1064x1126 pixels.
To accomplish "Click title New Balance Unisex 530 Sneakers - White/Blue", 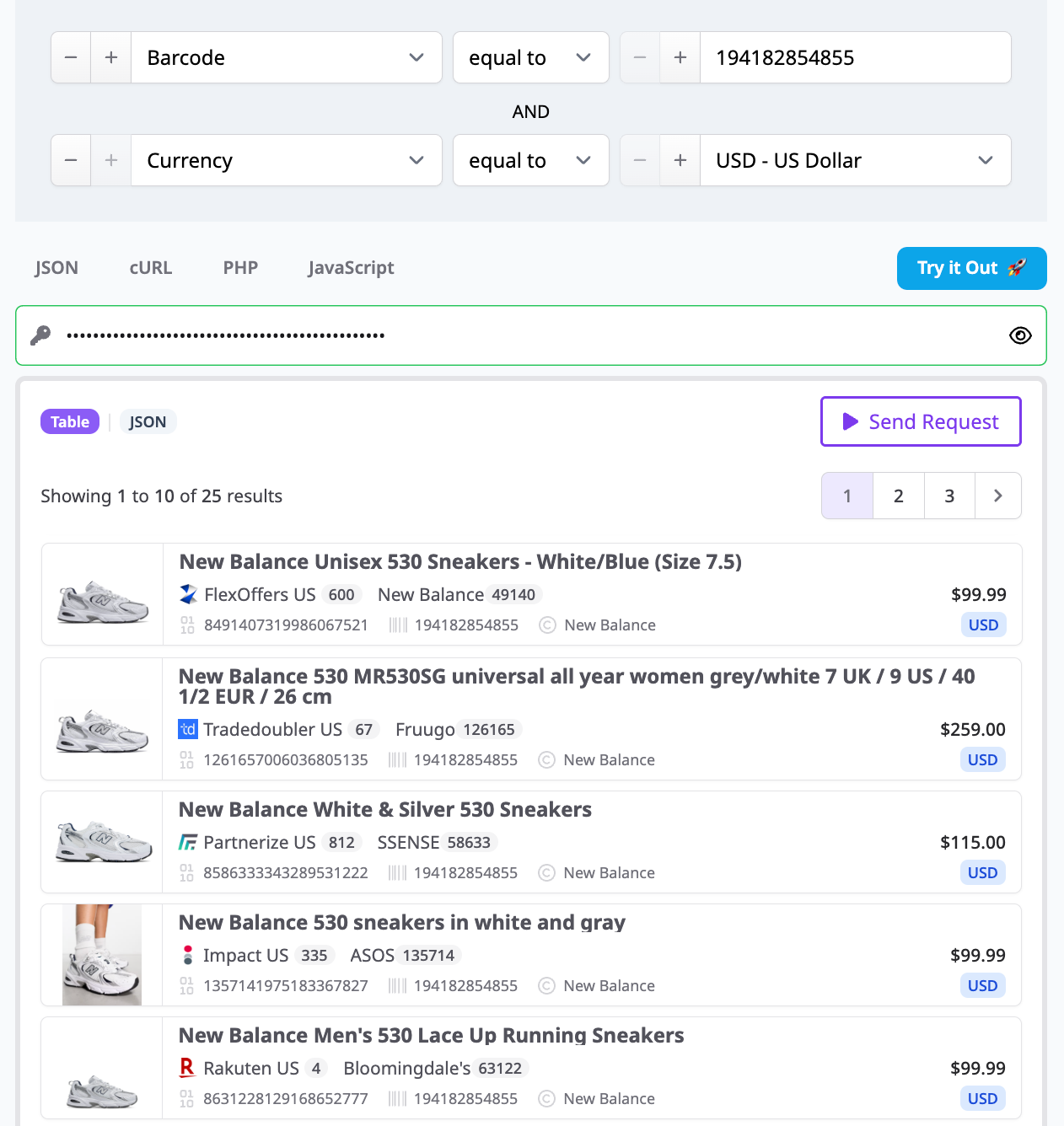I will pyautogui.click(x=460, y=561).
